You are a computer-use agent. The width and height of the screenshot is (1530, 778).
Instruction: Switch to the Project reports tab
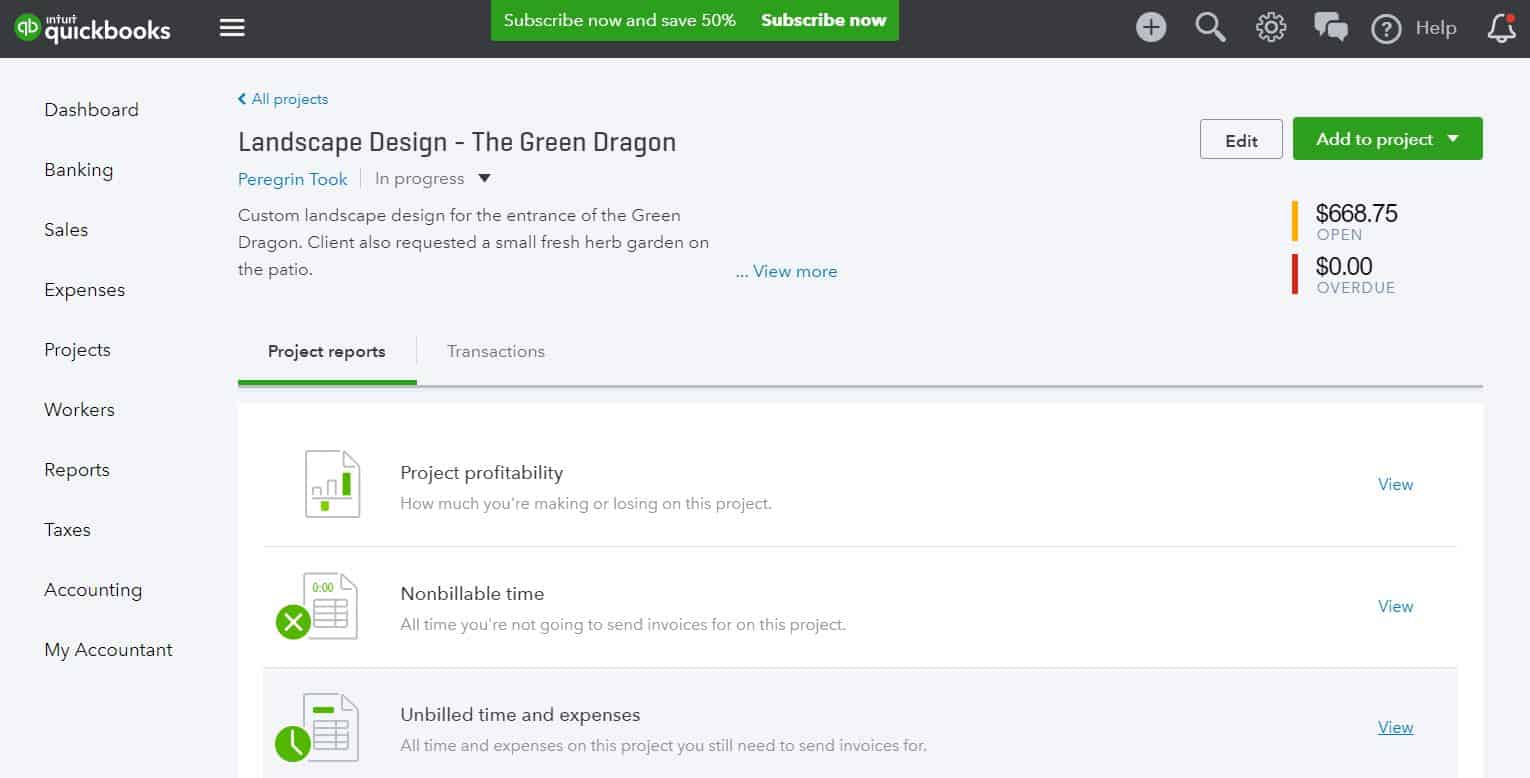[x=327, y=352]
